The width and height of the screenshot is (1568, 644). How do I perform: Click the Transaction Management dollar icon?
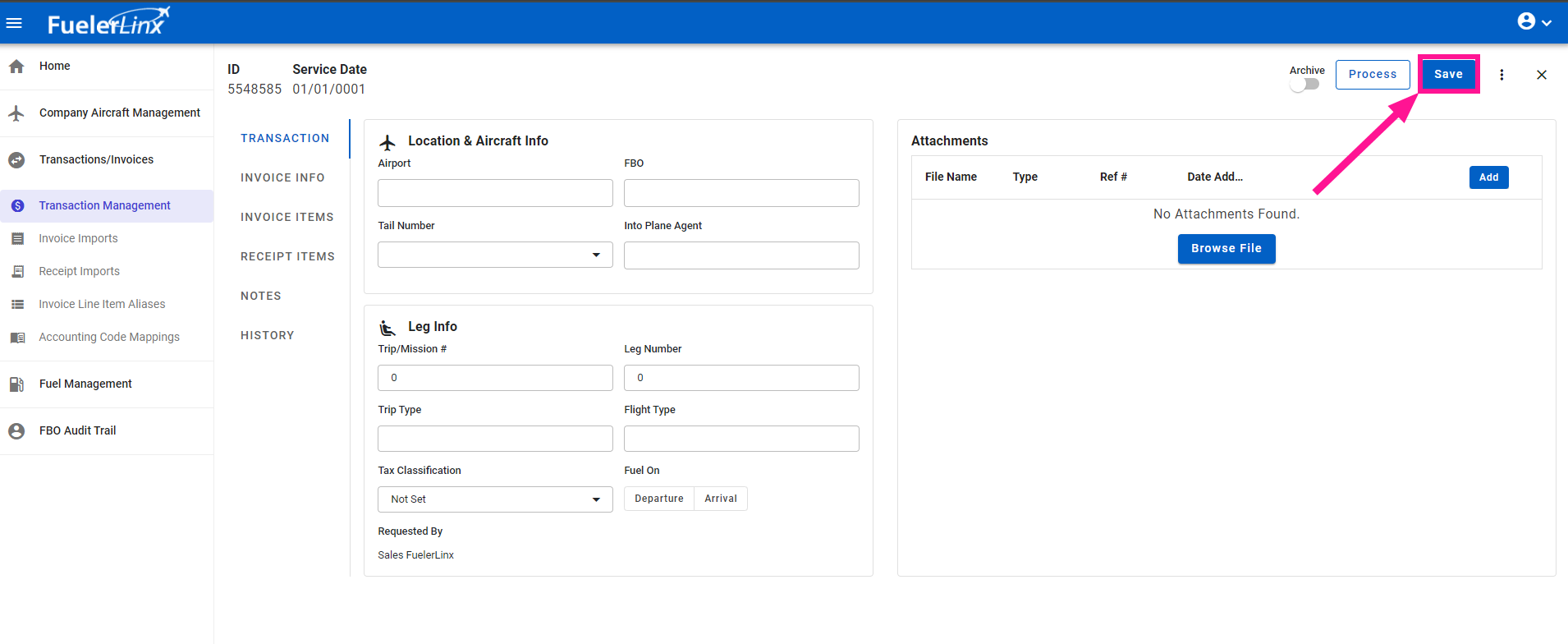17,206
